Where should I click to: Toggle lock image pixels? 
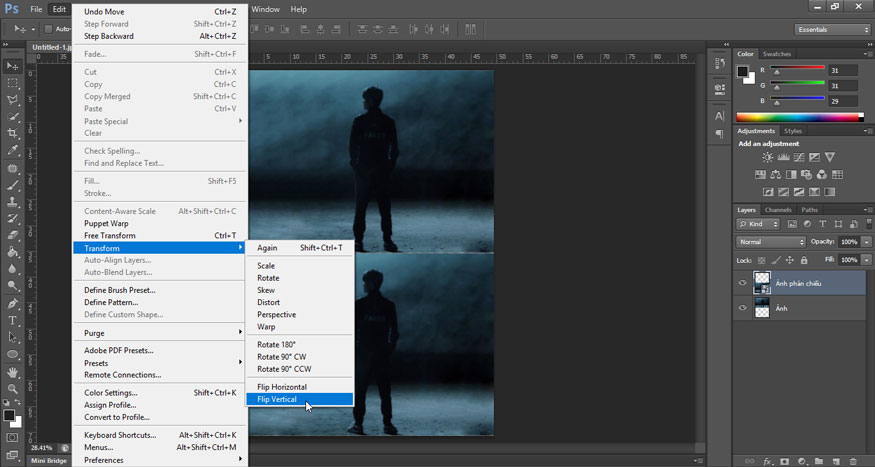click(x=776, y=260)
